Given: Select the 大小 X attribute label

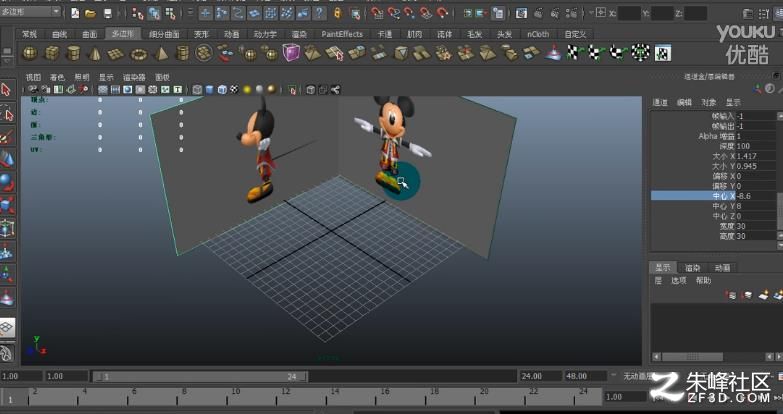Looking at the screenshot, I should point(724,156).
